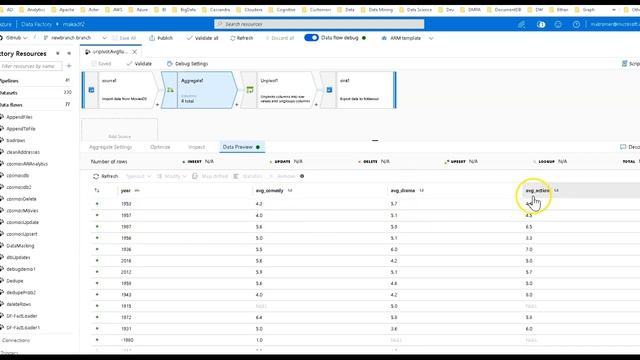
Task: Click the avg_action column header
Action: 537,191
